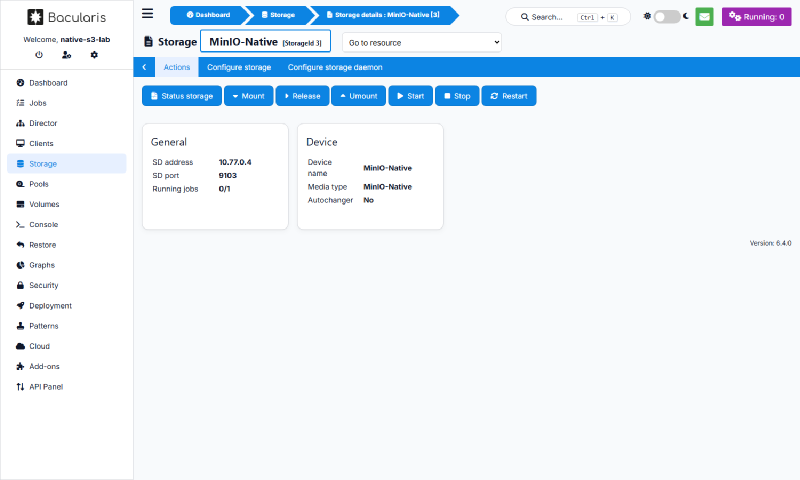Click the Bacularis logo
800x480 pixels.
pyautogui.click(x=67, y=17)
